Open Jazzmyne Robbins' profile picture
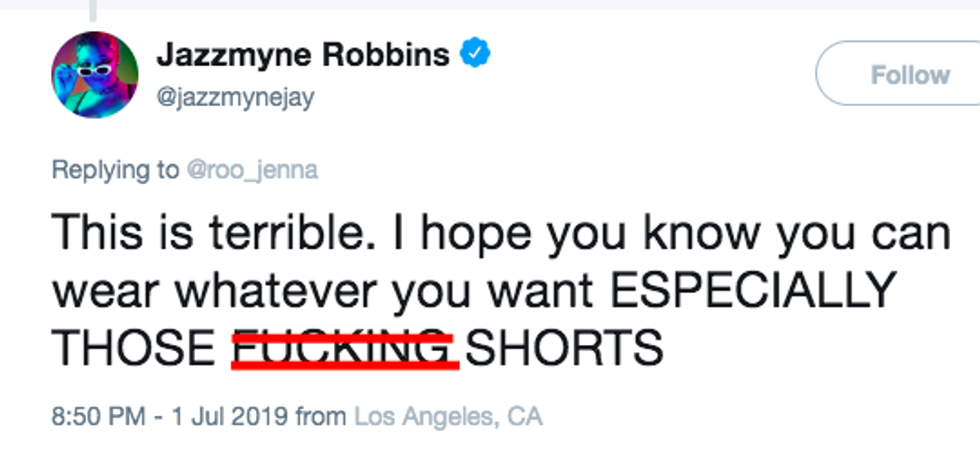Screen dimensions: 980x452 95,75
